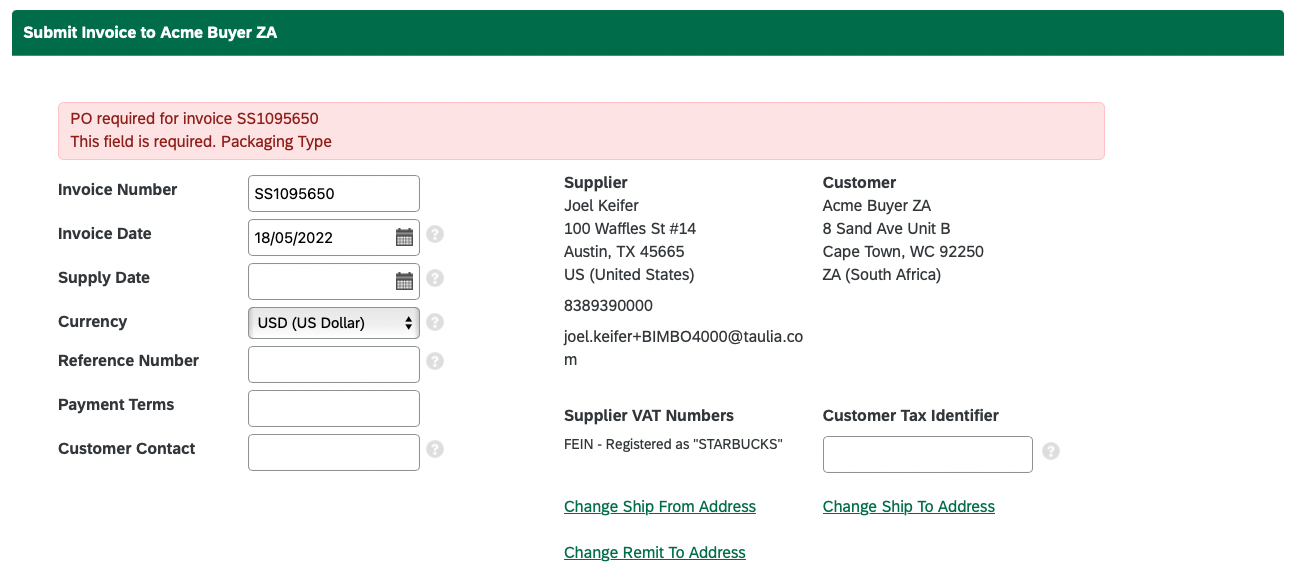Focus the Customer Tax Identifier input
The image size is (1296, 577).
tap(928, 454)
